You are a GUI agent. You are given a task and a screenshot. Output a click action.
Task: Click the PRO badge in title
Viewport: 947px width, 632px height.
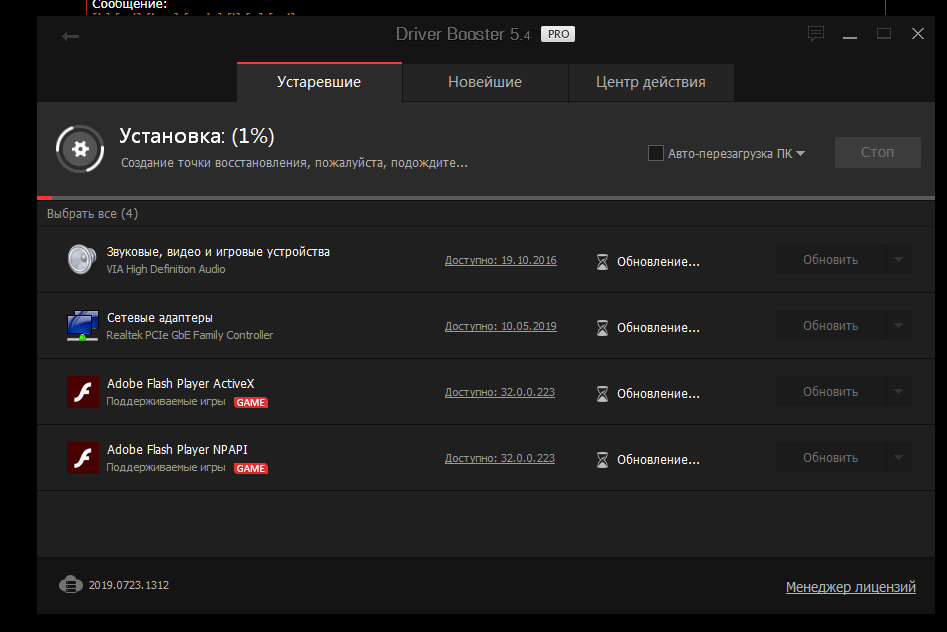point(557,34)
